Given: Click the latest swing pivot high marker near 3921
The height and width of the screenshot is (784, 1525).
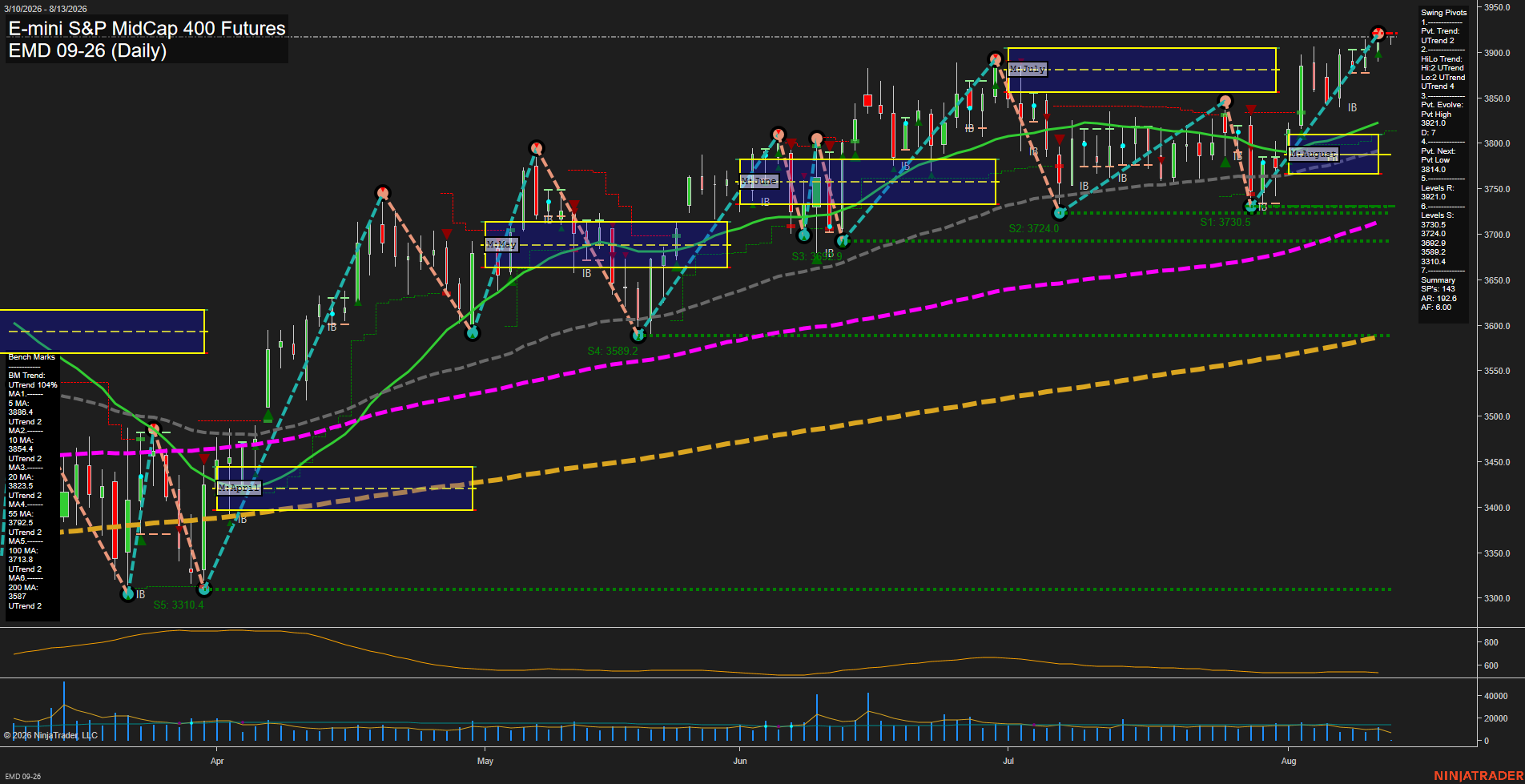Looking at the screenshot, I should (1378, 34).
